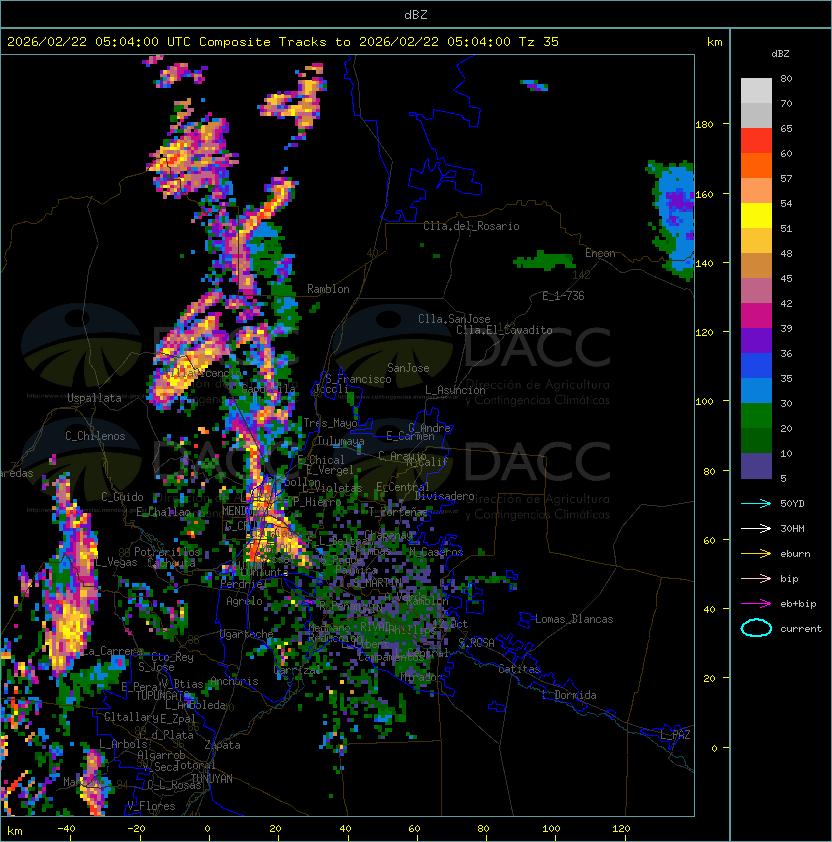
Task: Click the 'Encon' map label
Action: point(600,253)
